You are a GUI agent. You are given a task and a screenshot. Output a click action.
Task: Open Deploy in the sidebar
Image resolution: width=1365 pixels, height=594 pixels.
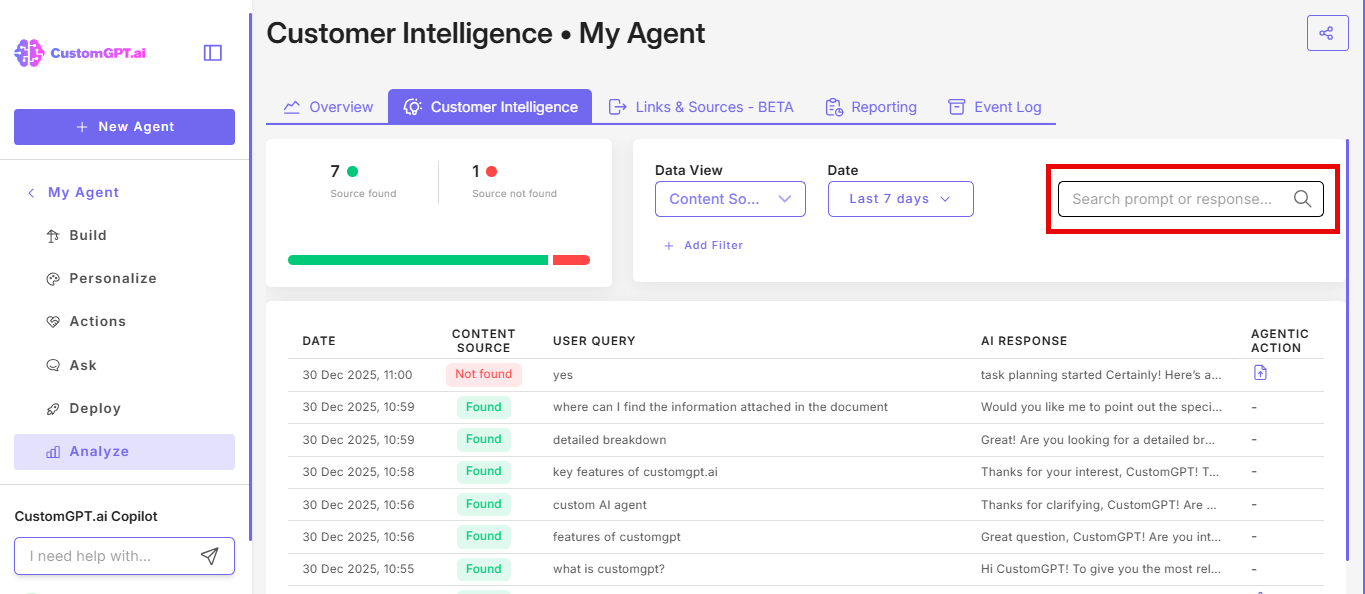(124, 409)
